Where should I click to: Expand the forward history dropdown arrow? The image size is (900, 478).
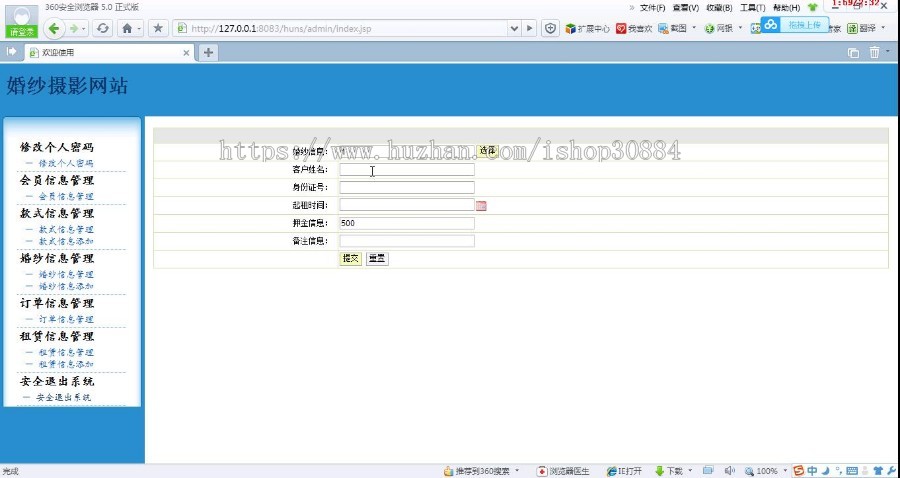tap(84, 28)
